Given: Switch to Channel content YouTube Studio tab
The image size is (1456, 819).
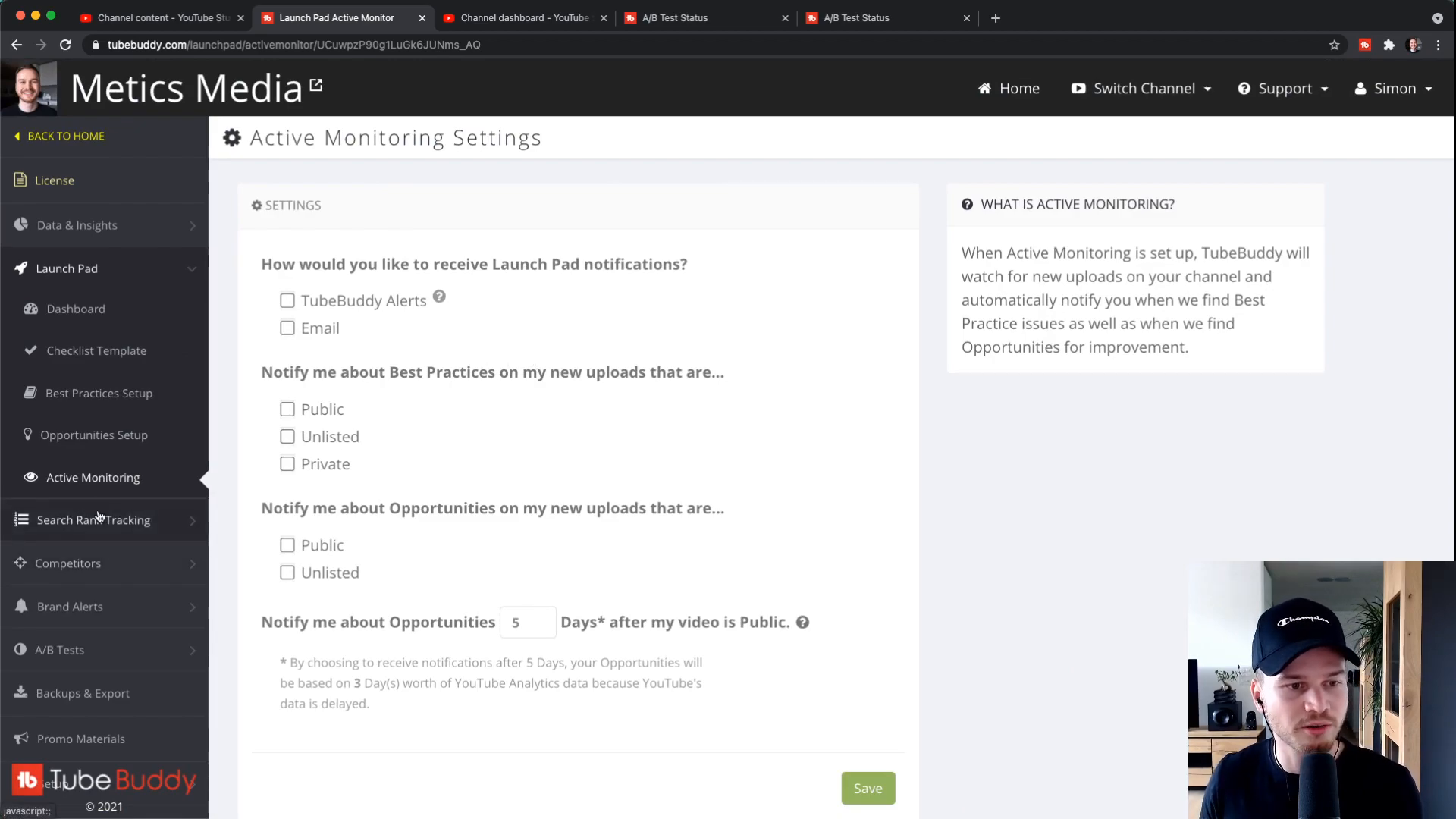Looking at the screenshot, I should [x=162, y=17].
